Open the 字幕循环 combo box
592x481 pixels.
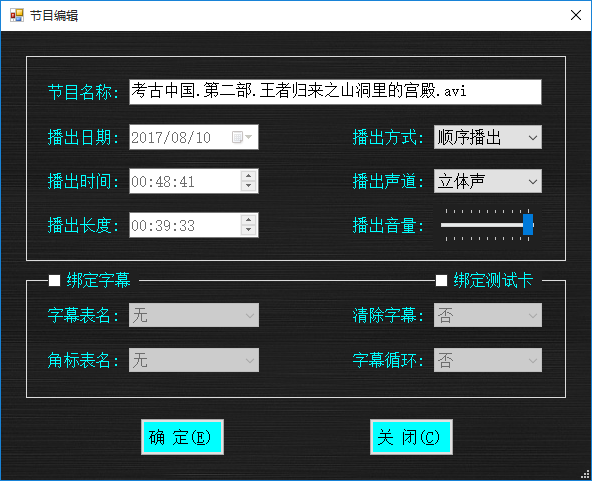(x=488, y=360)
